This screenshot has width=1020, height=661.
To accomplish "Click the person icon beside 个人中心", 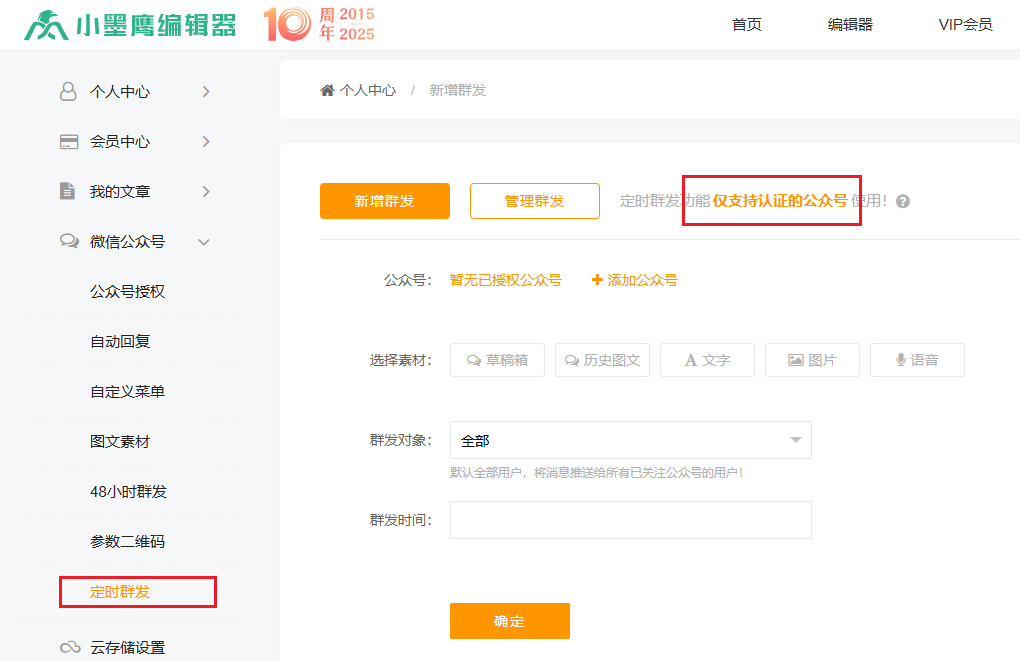I will tap(68, 91).
